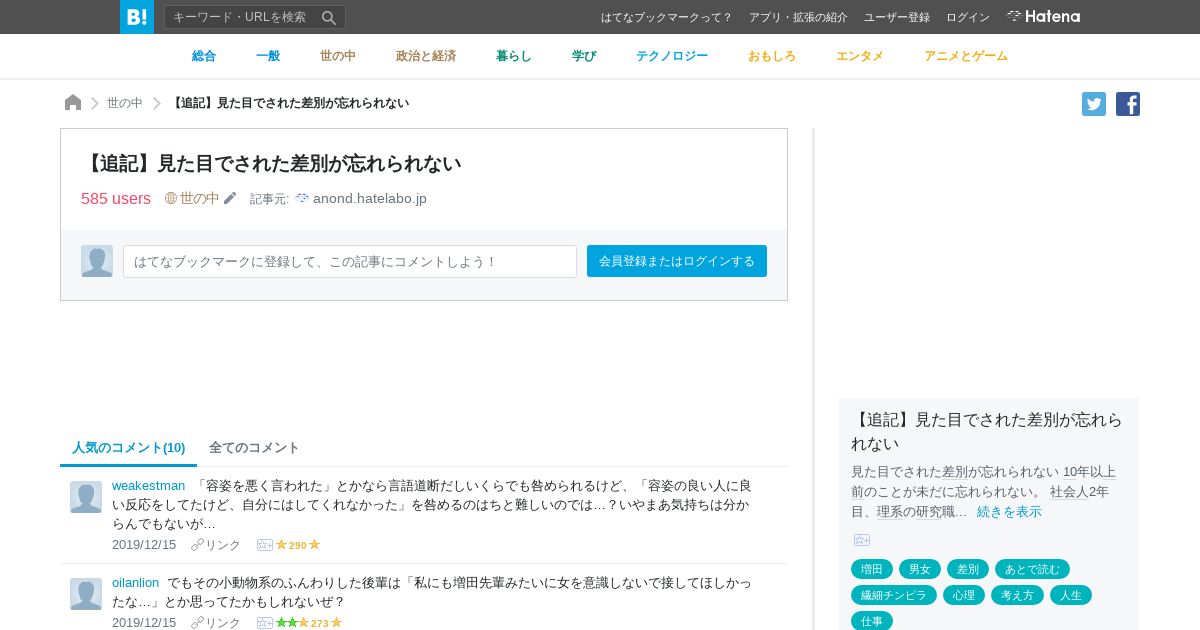Select the 考え方 tag
The image size is (1200, 630).
pos(1017,595)
